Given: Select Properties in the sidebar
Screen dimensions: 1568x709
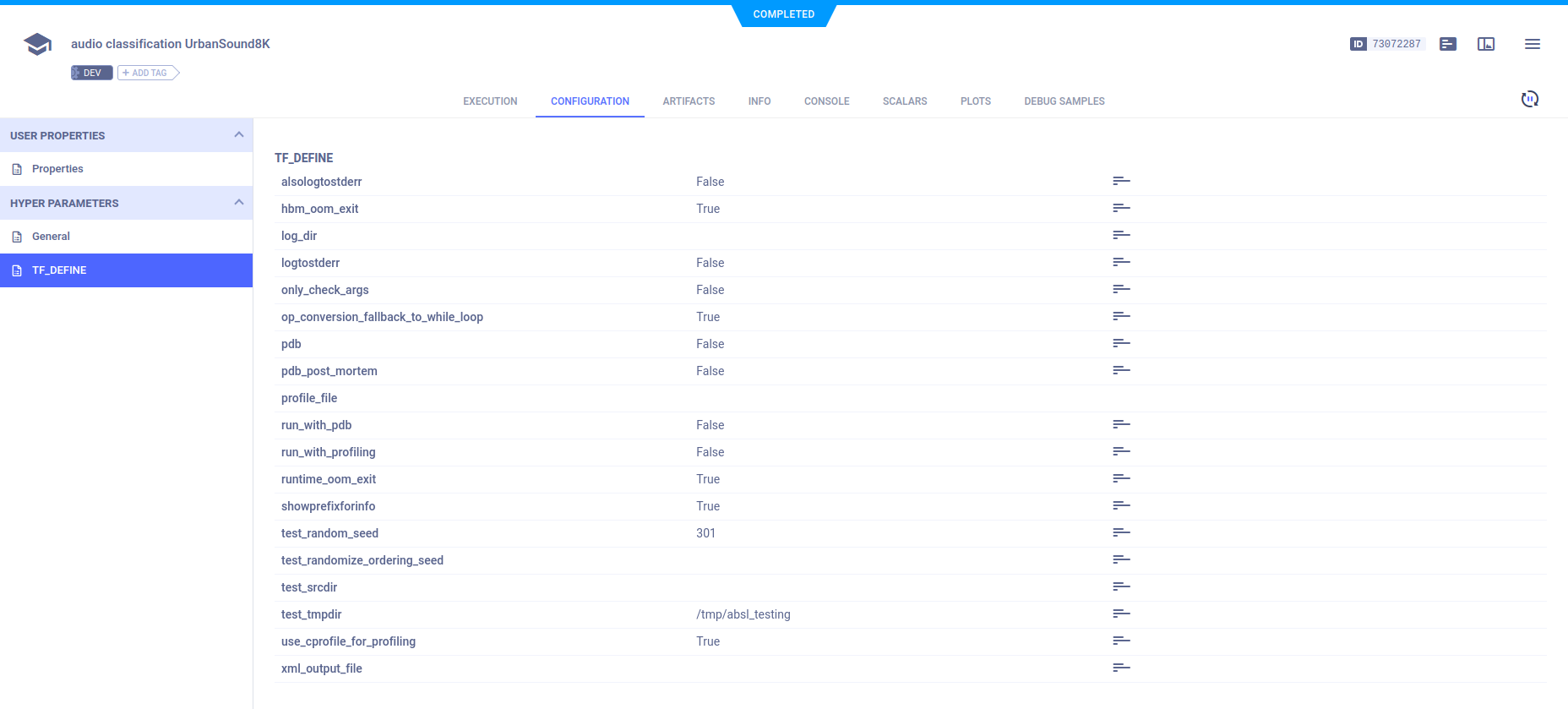Looking at the screenshot, I should coord(57,169).
